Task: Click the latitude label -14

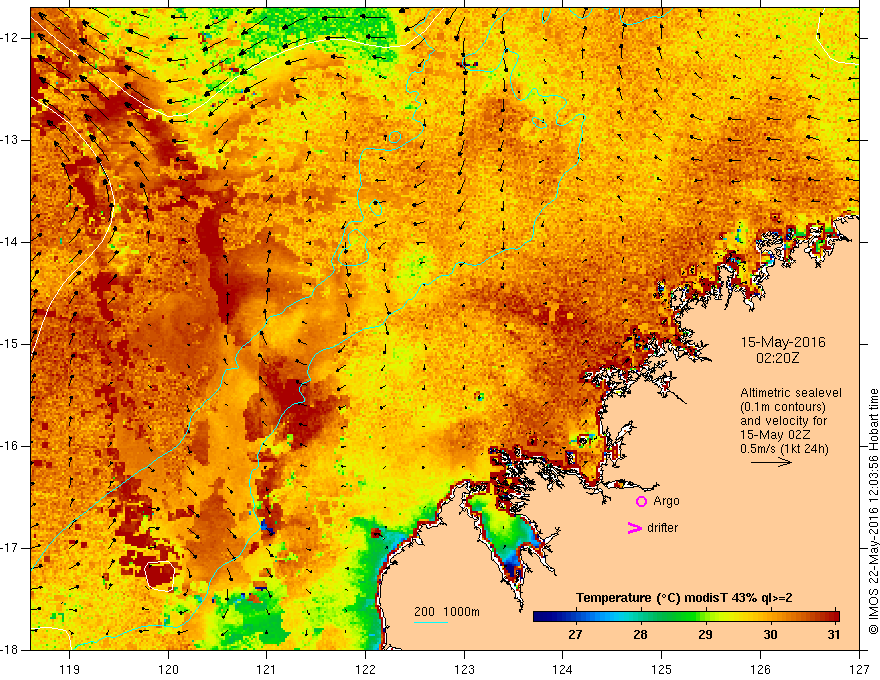Action: (10, 242)
